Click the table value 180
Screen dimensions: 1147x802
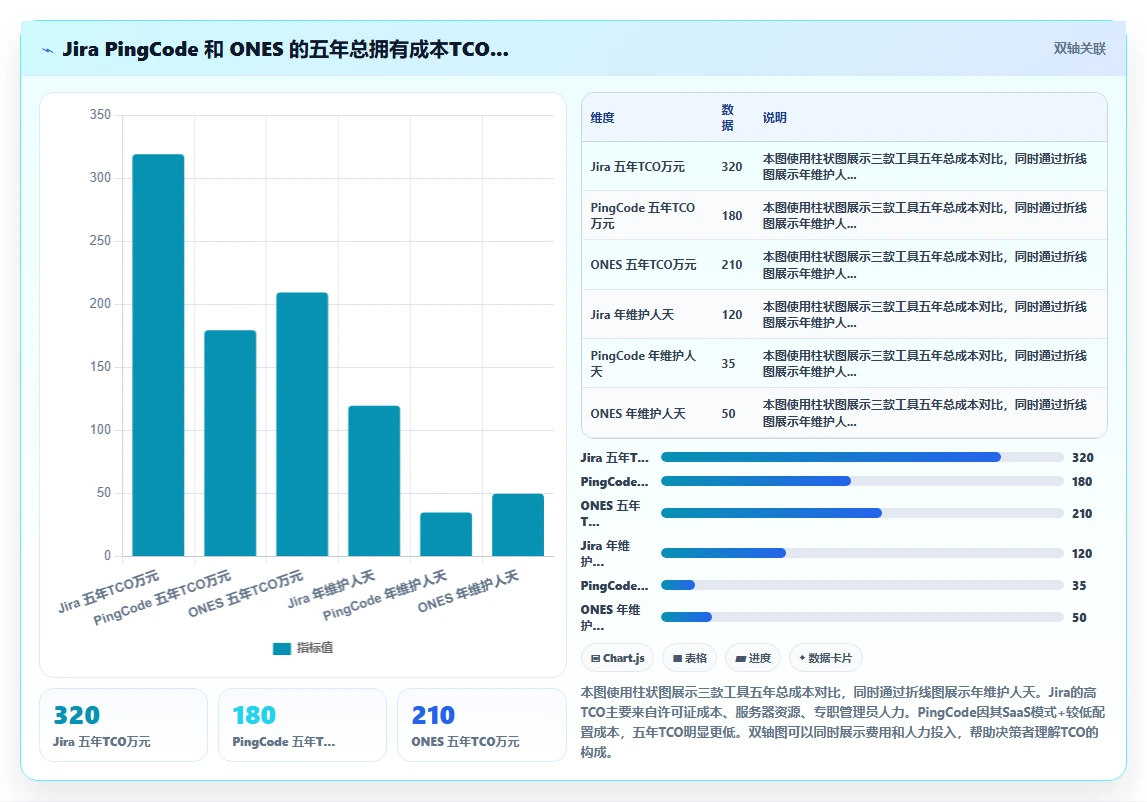[732, 216]
